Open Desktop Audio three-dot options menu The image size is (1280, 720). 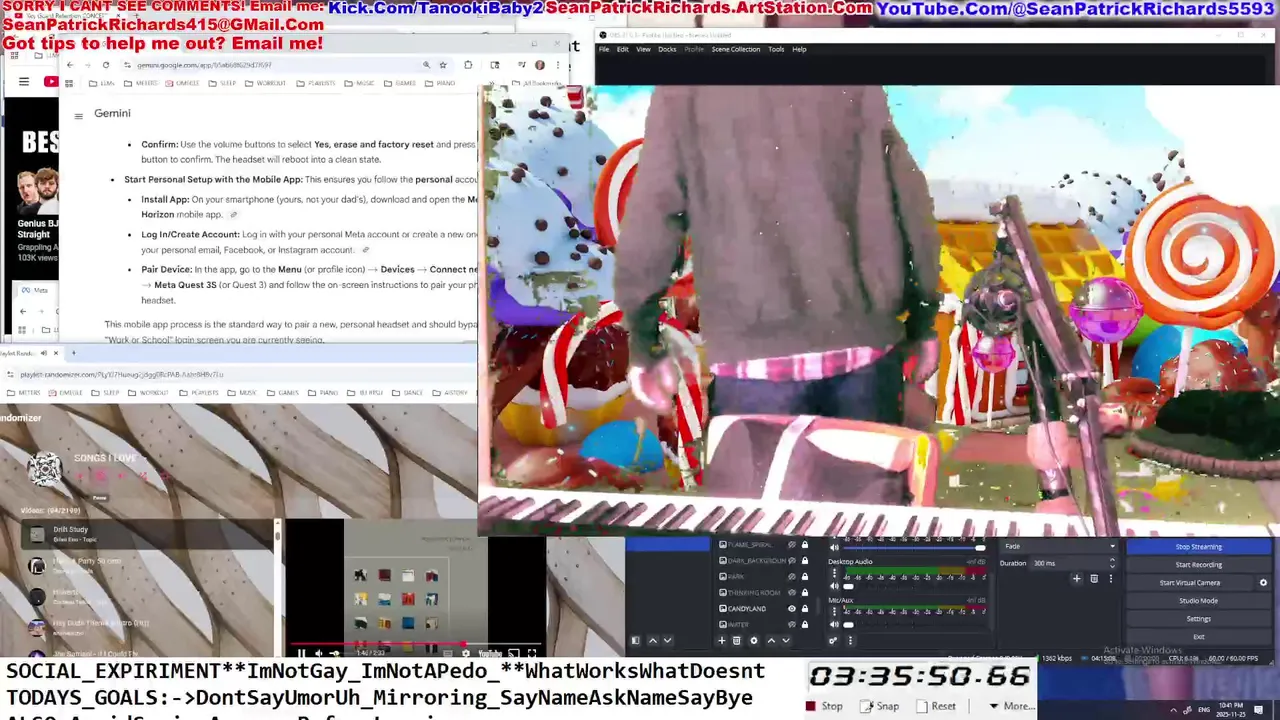coord(835,573)
